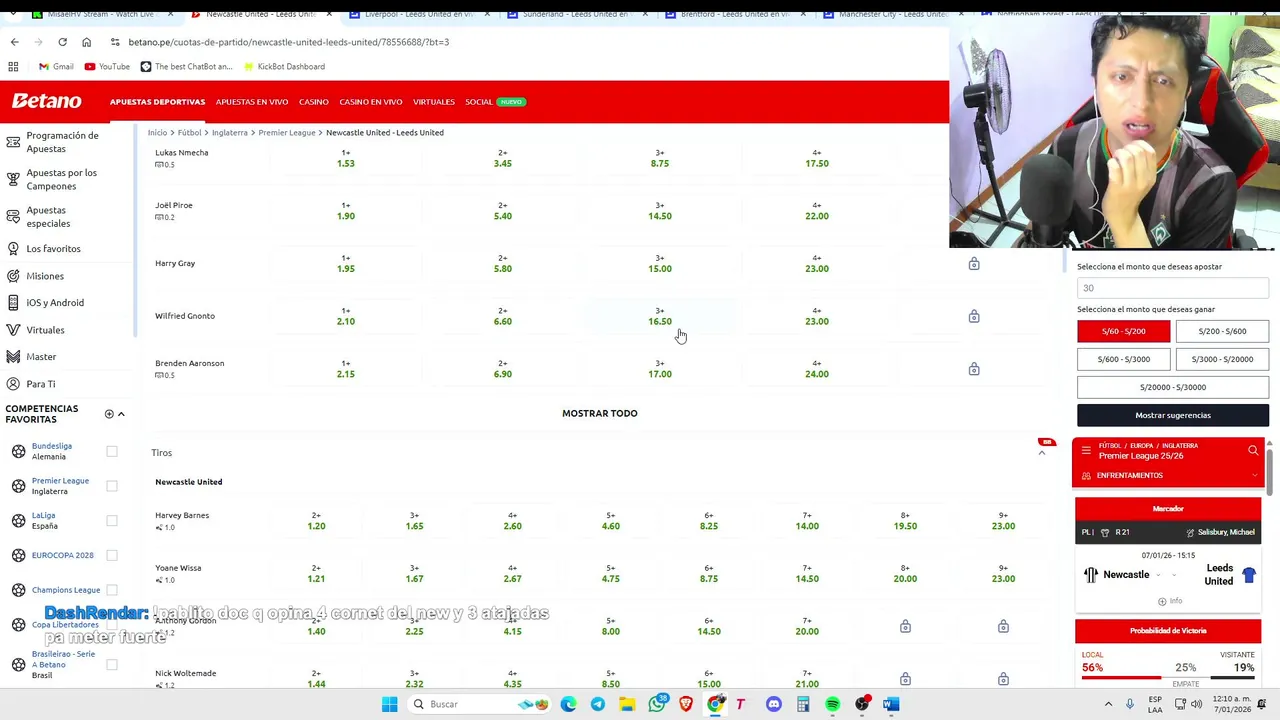The image size is (1280, 720).
Task: Open the Premier League breadcrumb link
Action: (286, 132)
